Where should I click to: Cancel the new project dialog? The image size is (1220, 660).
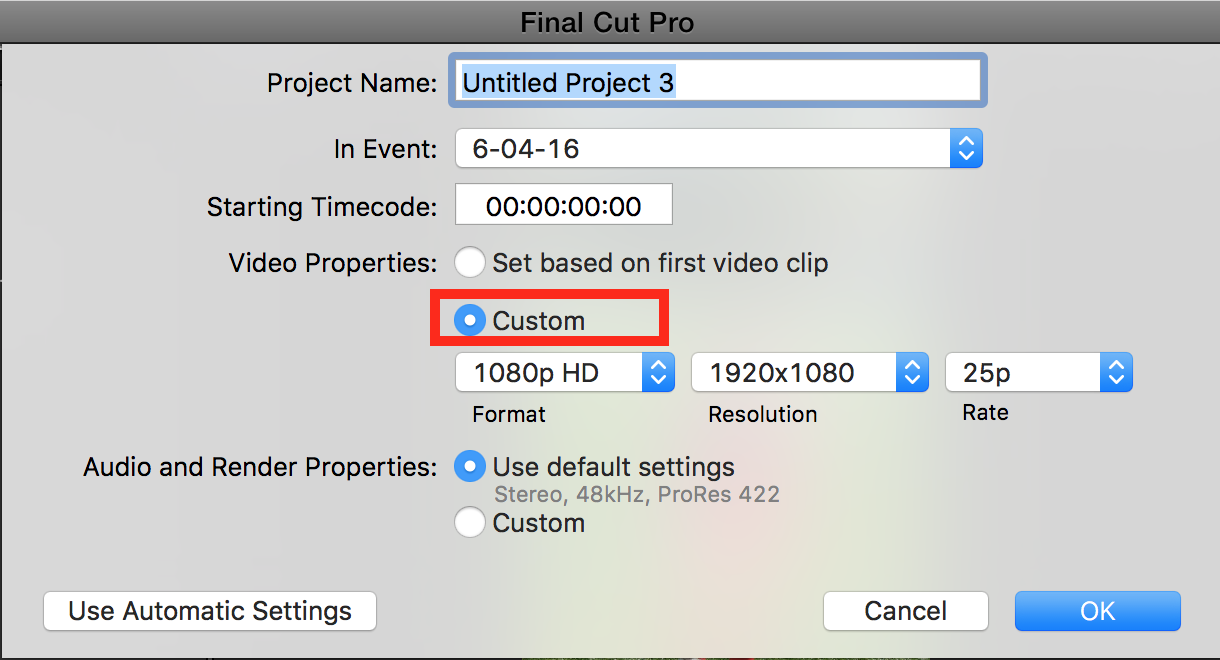click(x=905, y=611)
